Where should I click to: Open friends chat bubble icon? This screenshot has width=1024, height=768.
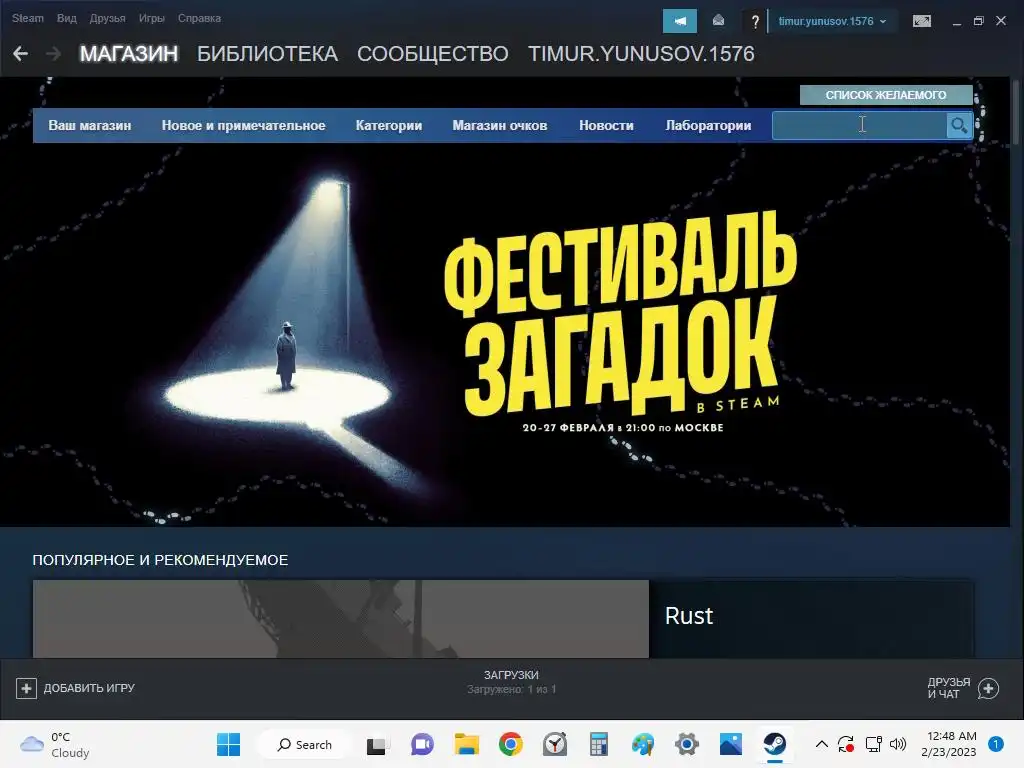click(x=988, y=688)
